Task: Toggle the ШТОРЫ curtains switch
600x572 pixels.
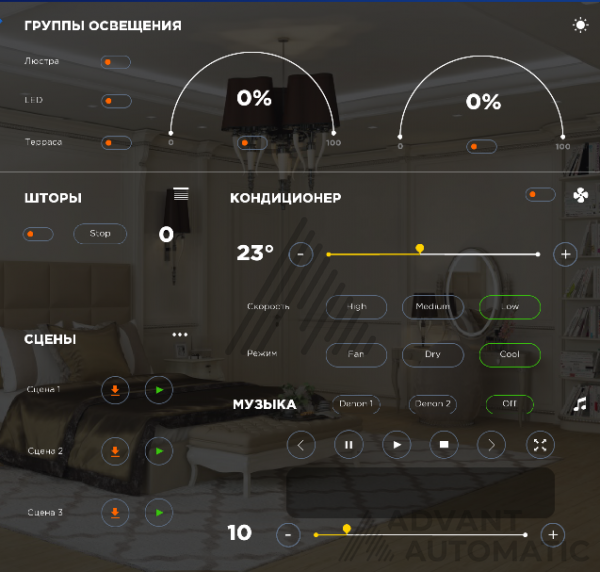Action: click(38, 234)
